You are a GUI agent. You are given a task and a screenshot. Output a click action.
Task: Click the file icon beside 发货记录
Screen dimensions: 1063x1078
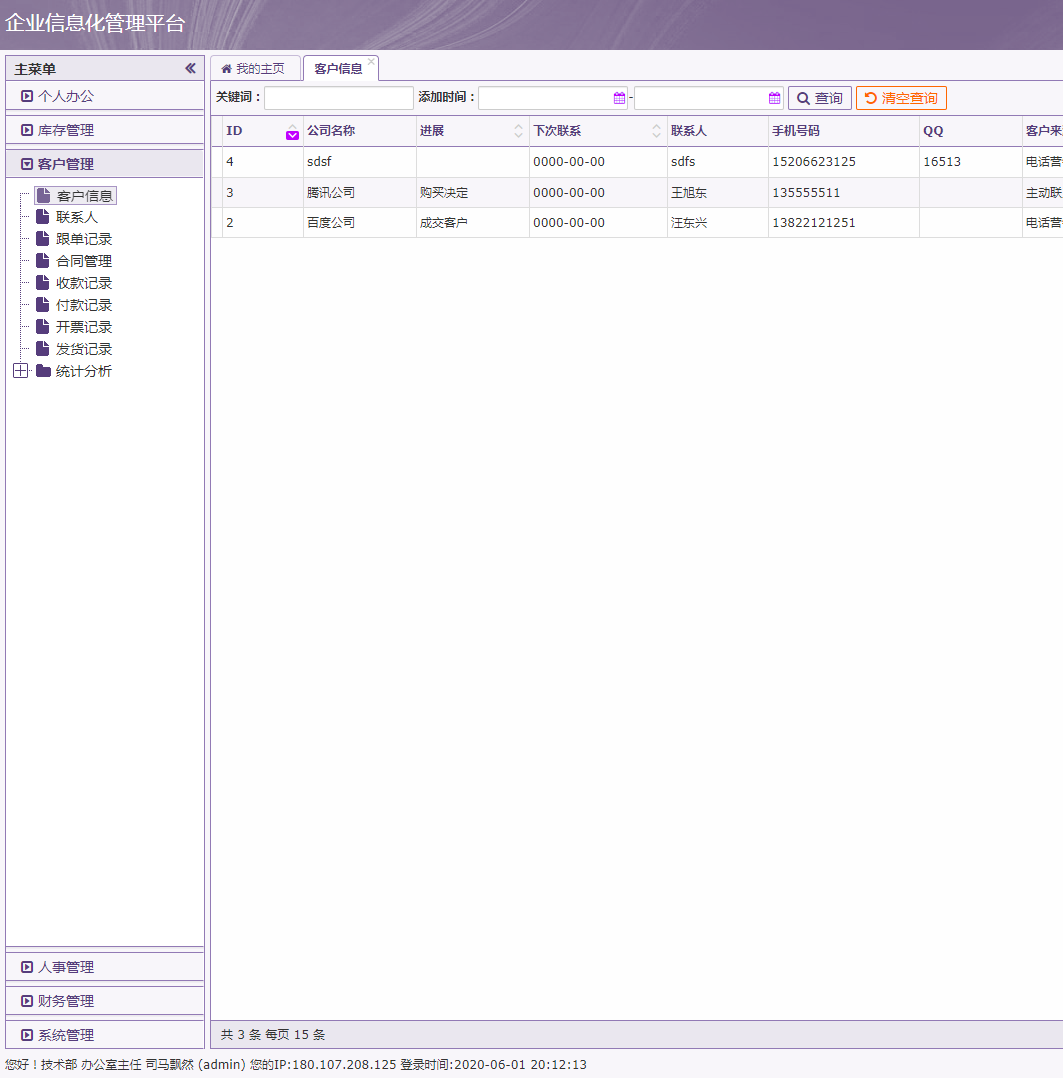coord(43,349)
